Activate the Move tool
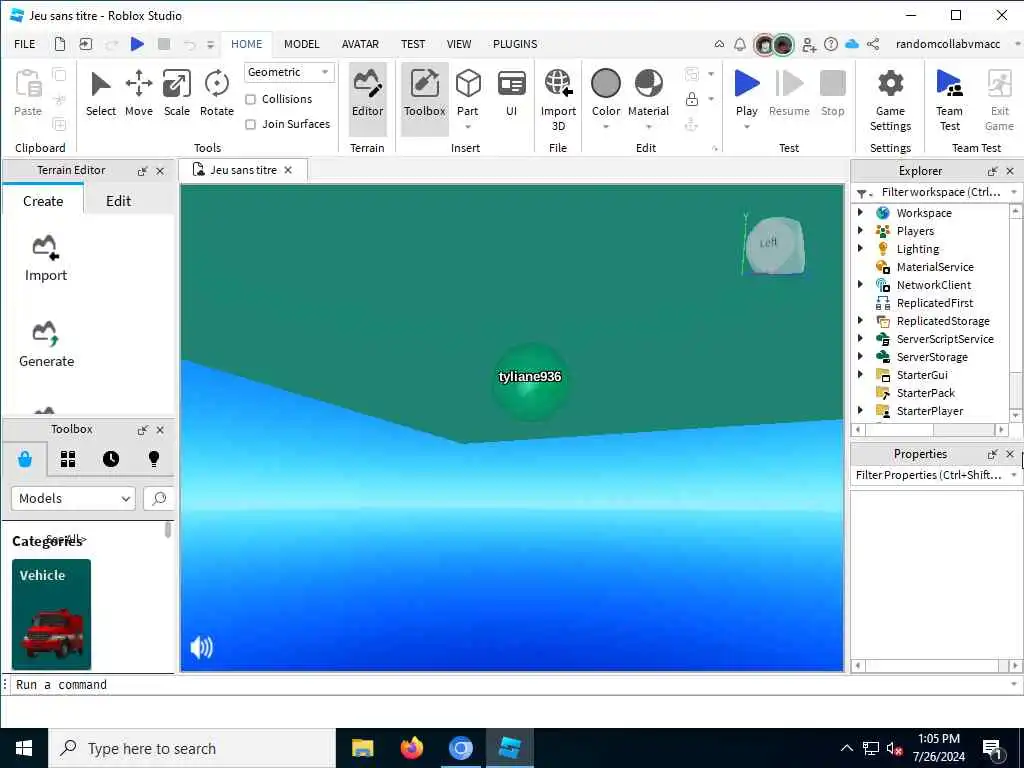1024x768 pixels. click(x=138, y=93)
